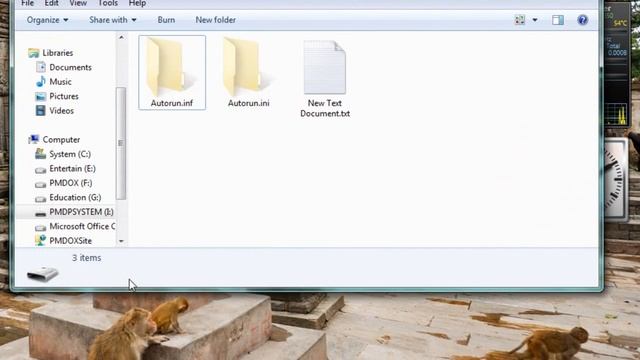The height and width of the screenshot is (360, 640).
Task: Click the 3 items status text
Action: (87, 258)
